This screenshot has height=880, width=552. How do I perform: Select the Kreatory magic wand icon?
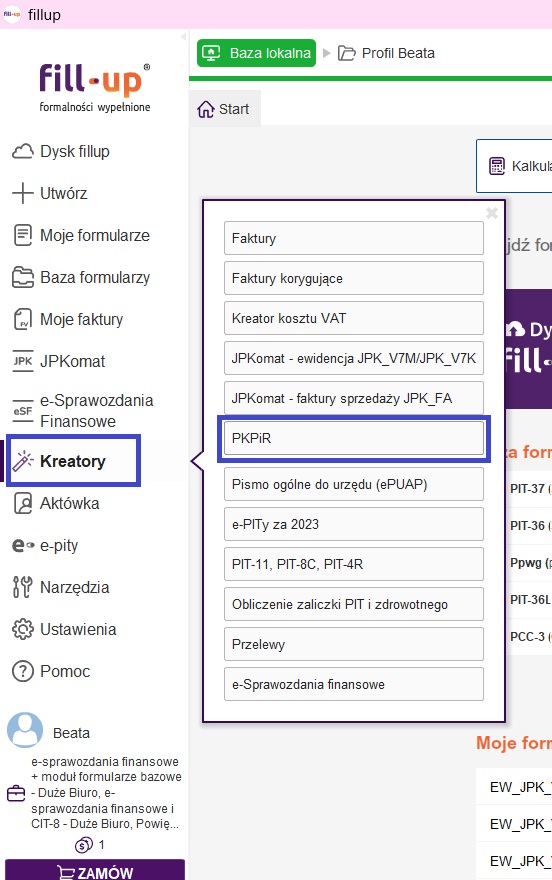(23, 461)
